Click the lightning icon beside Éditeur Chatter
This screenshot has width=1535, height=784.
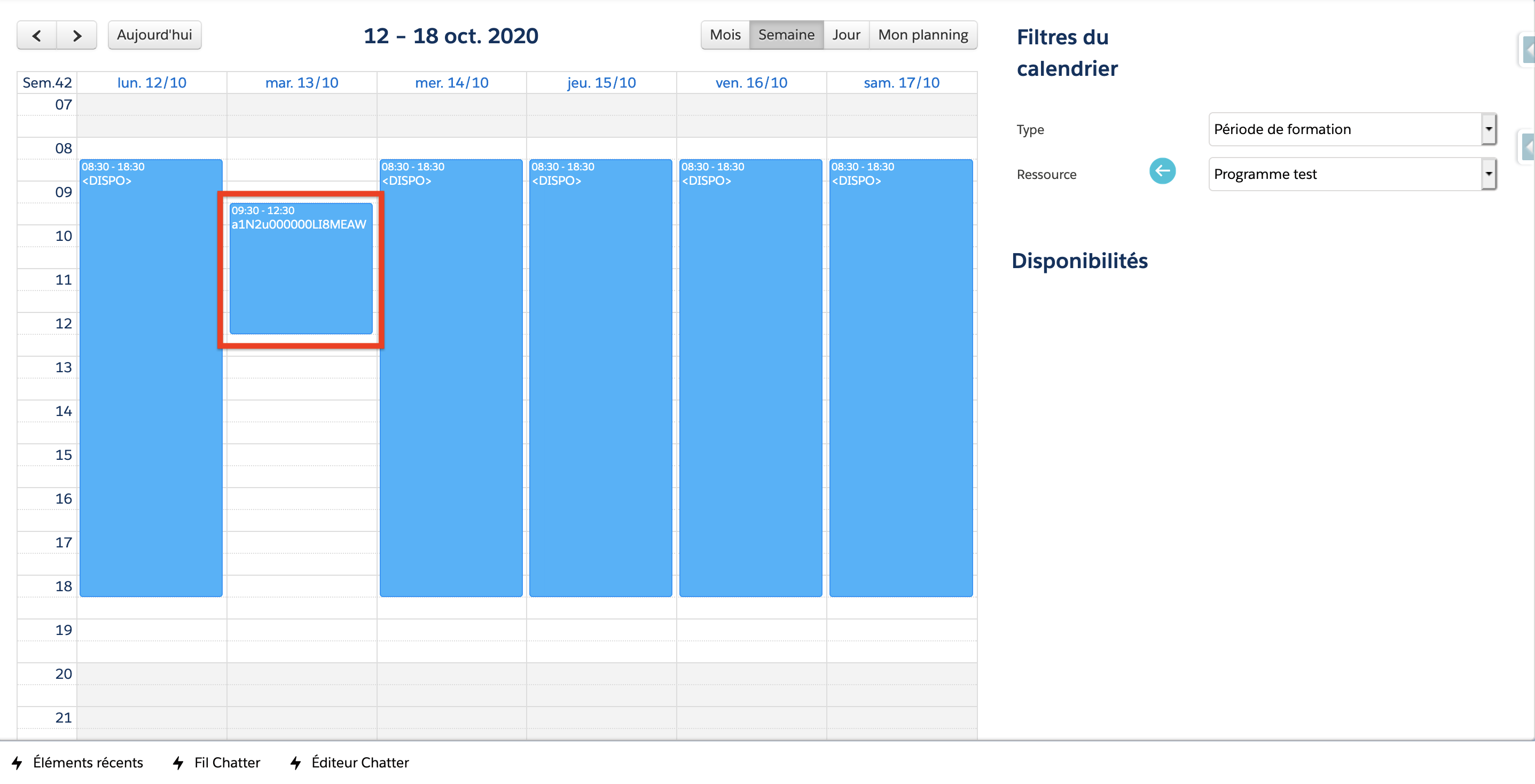[295, 763]
